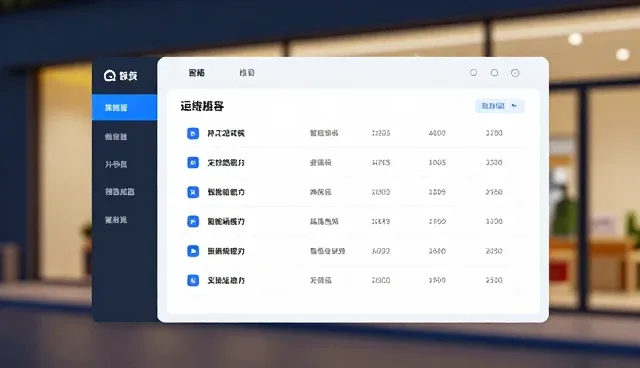Open the second sidebar menu item
The width and height of the screenshot is (640, 368).
coord(116,137)
